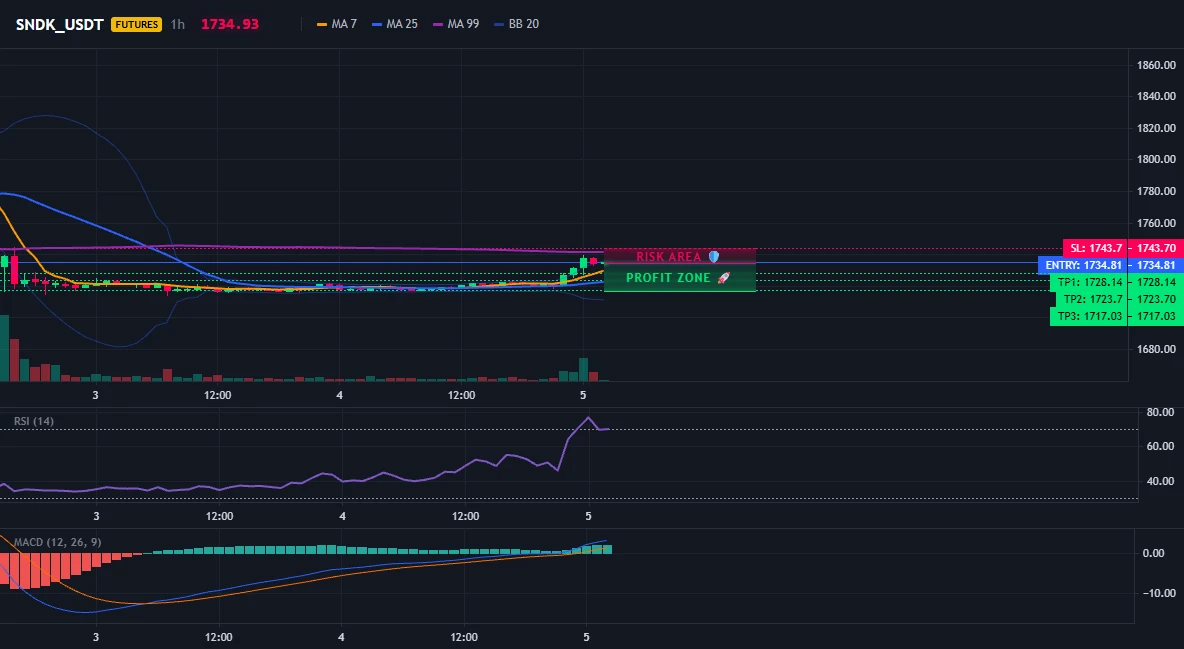Click the tallest volume bar near day 5

pos(583,369)
